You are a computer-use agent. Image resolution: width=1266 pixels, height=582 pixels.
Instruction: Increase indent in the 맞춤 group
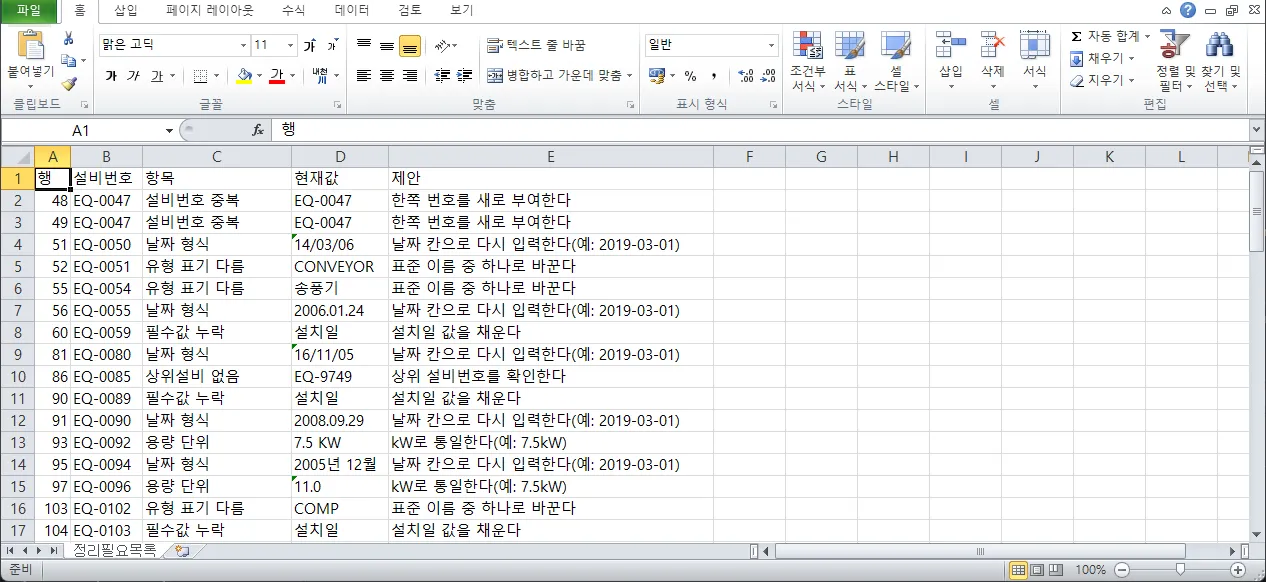pyautogui.click(x=465, y=76)
